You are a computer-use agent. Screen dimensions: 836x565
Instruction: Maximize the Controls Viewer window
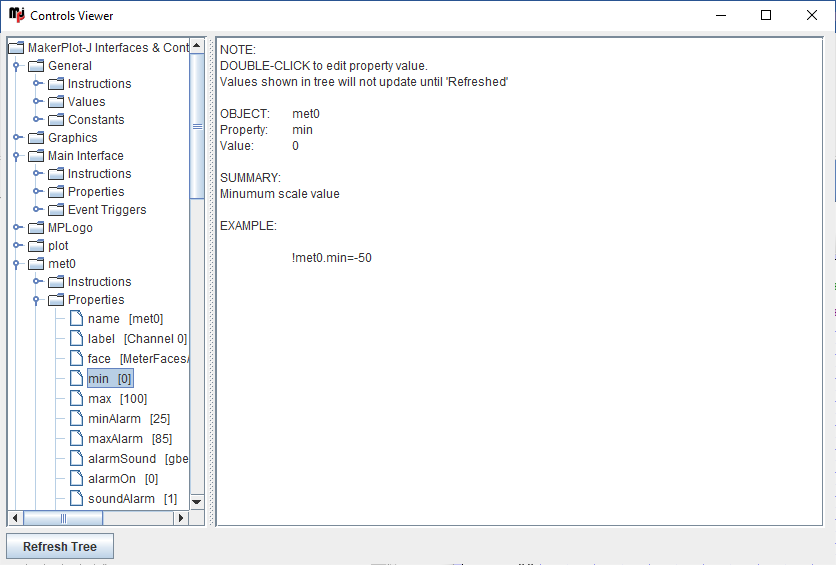[766, 15]
